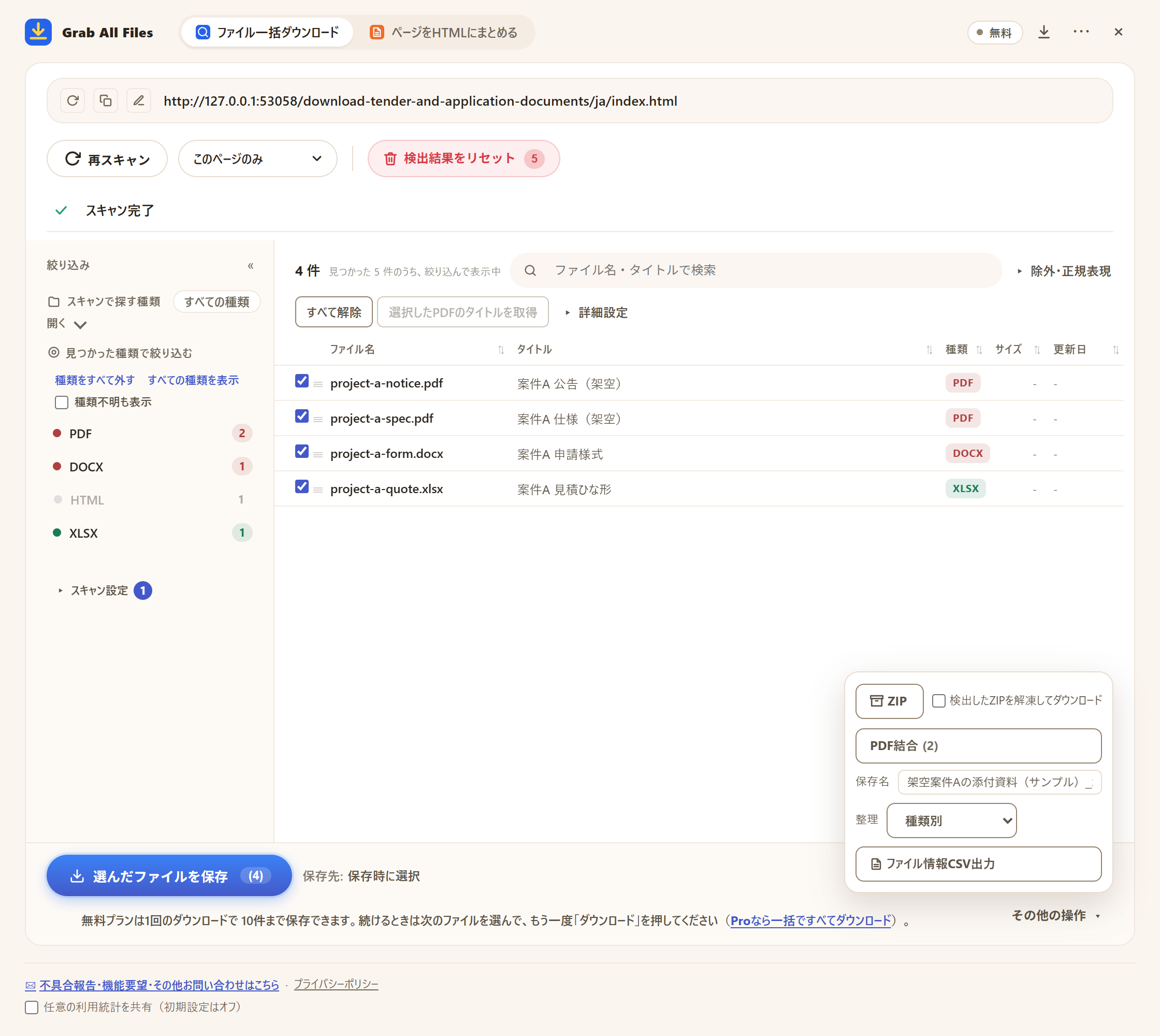Click the reload icon beside the URL
1160x1036 pixels.
click(x=72, y=101)
